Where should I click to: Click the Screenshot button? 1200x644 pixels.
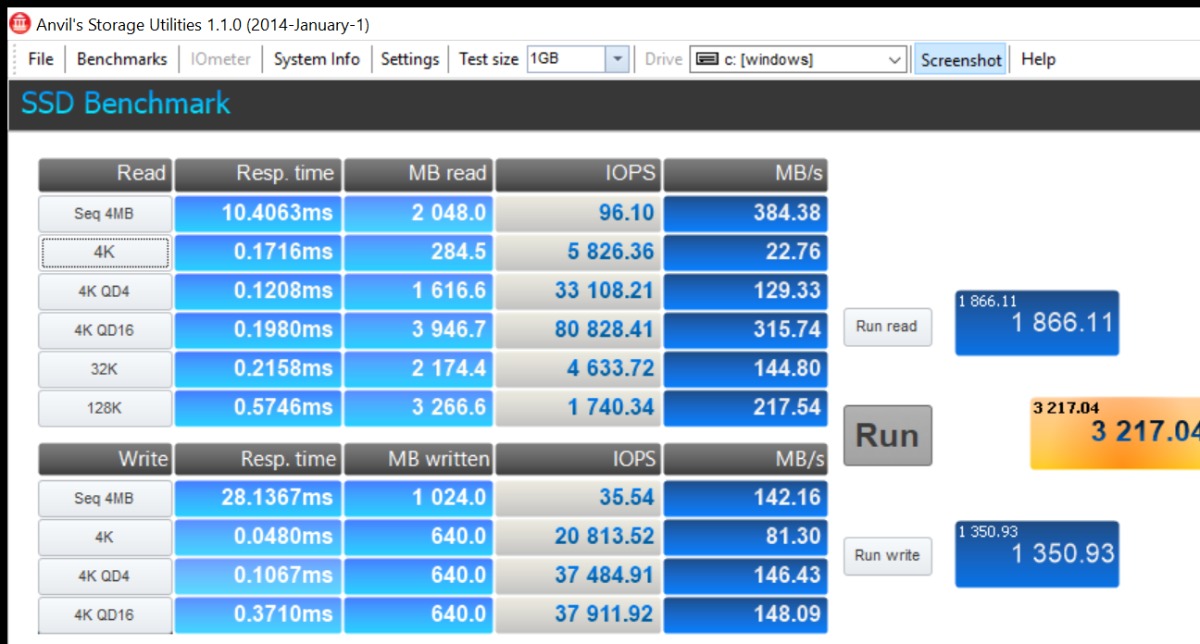pos(961,60)
